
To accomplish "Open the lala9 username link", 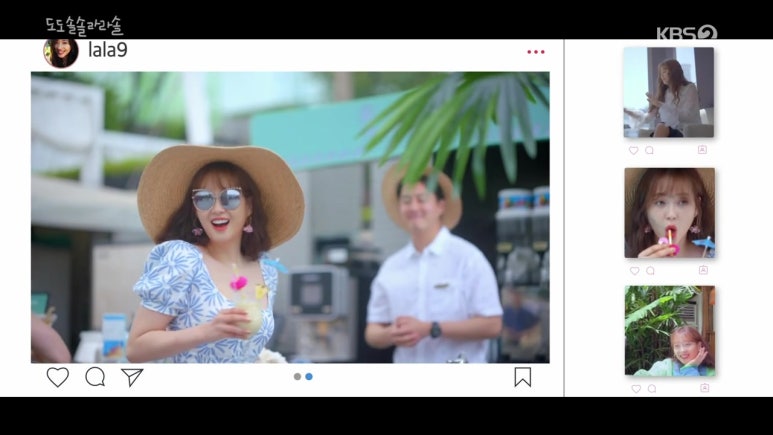I will 108,50.
